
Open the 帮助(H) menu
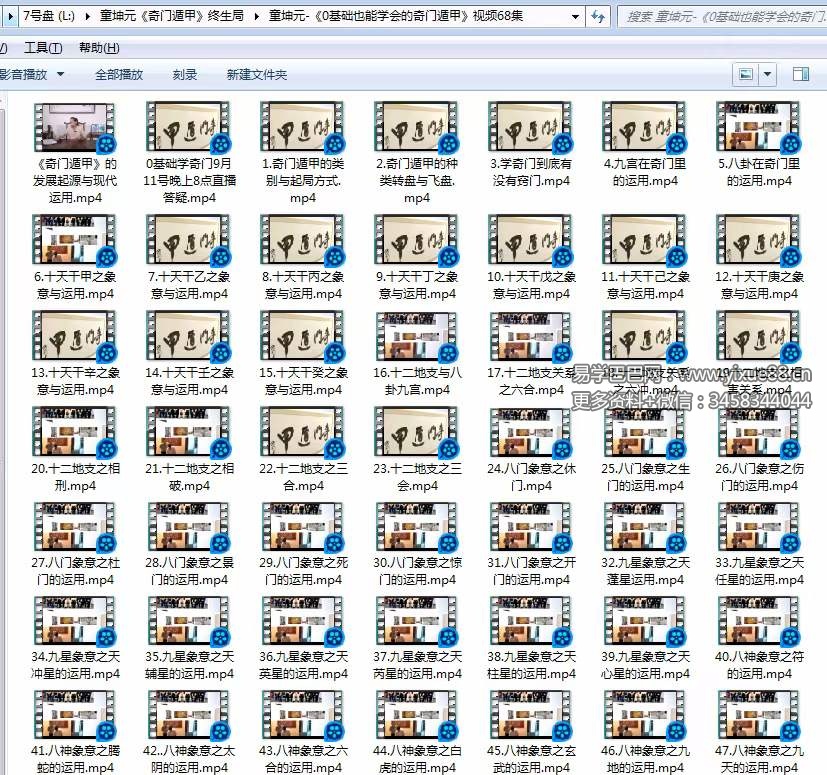click(98, 48)
